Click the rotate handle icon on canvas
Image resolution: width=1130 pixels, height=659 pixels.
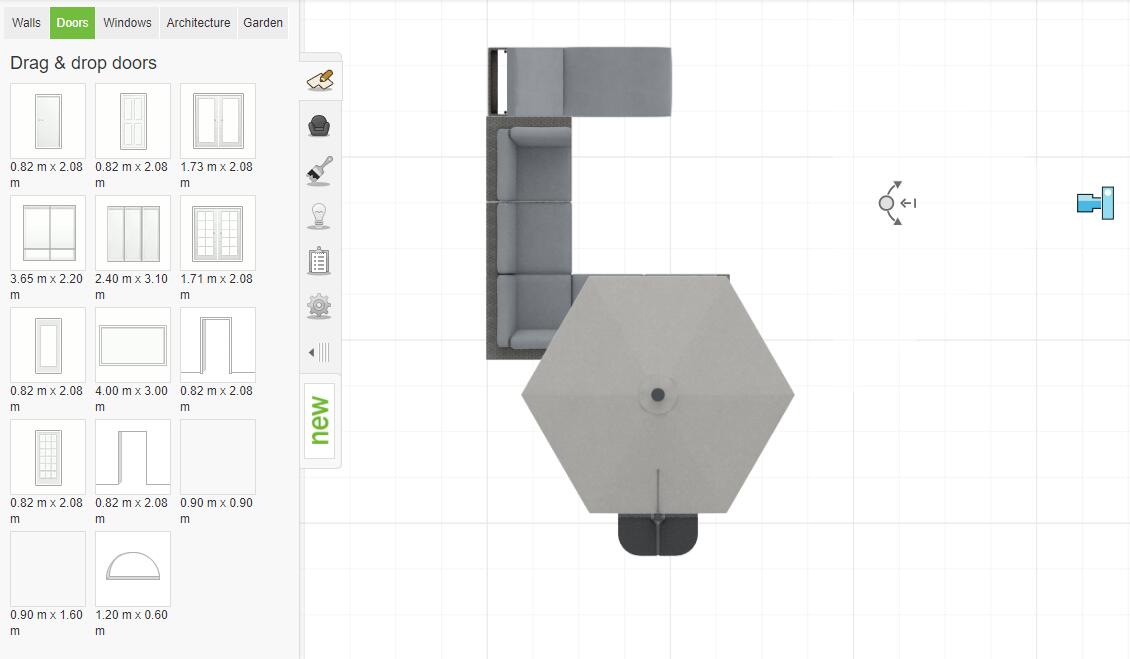point(897,203)
